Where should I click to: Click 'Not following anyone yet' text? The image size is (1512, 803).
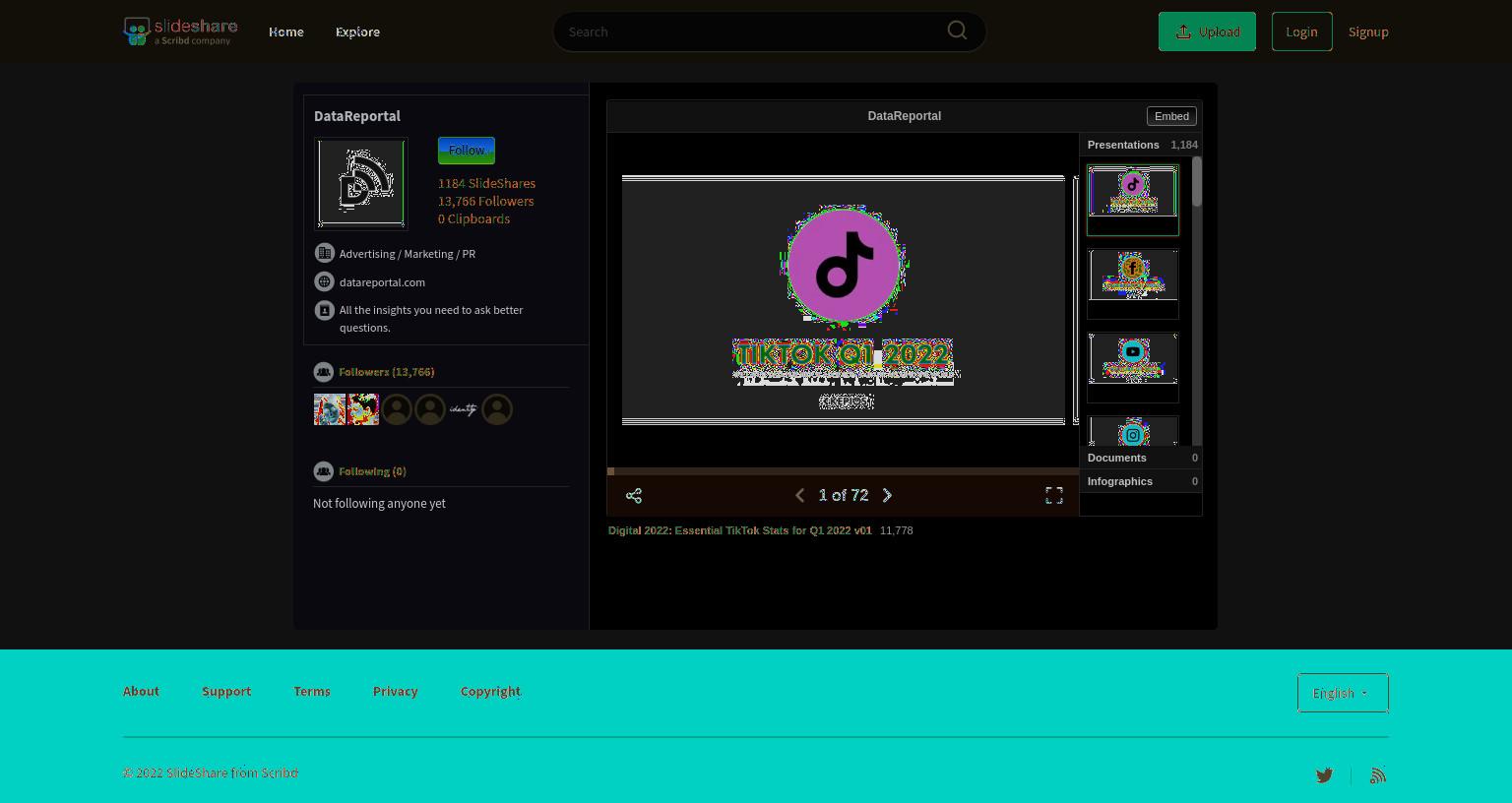click(379, 503)
